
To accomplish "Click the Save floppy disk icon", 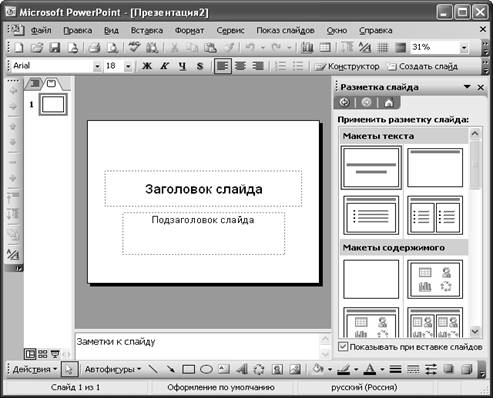I will tap(54, 48).
